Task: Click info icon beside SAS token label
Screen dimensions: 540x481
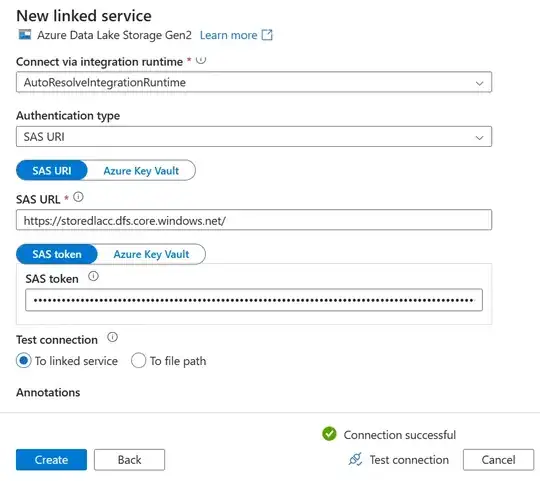Action: tap(93, 276)
